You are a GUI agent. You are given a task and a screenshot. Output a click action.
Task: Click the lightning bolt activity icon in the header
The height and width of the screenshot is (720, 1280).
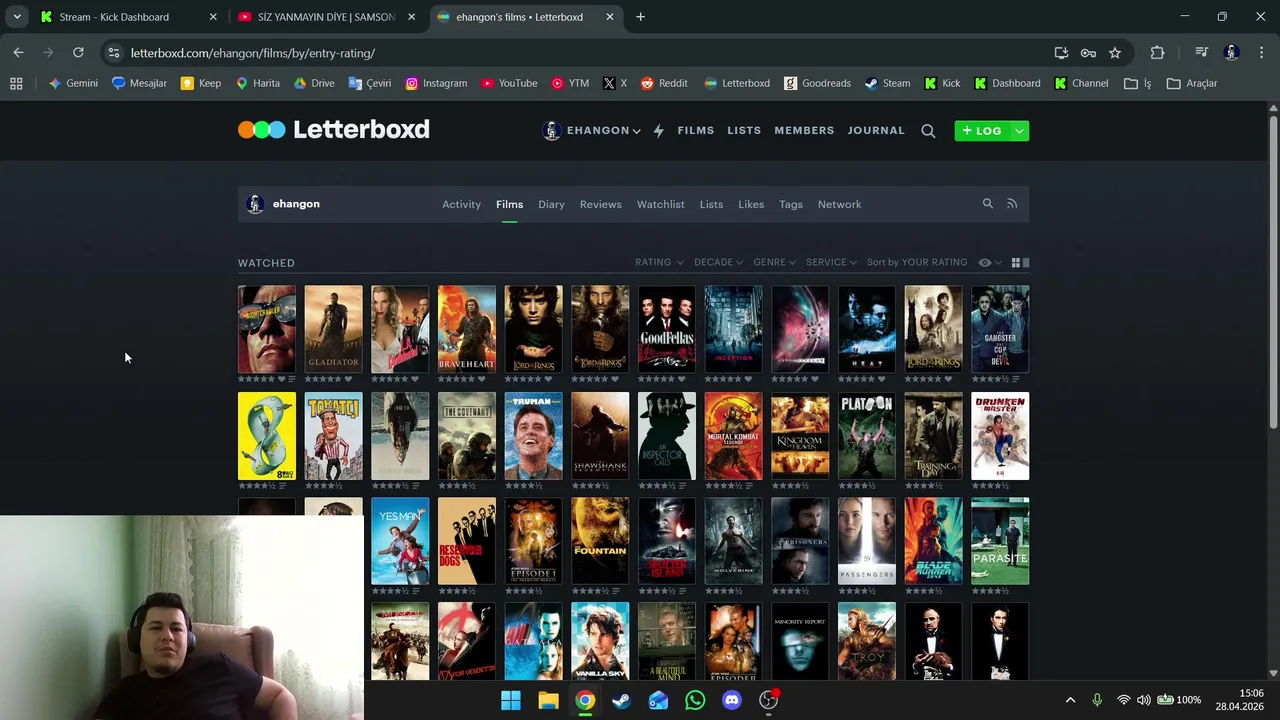coord(658,131)
